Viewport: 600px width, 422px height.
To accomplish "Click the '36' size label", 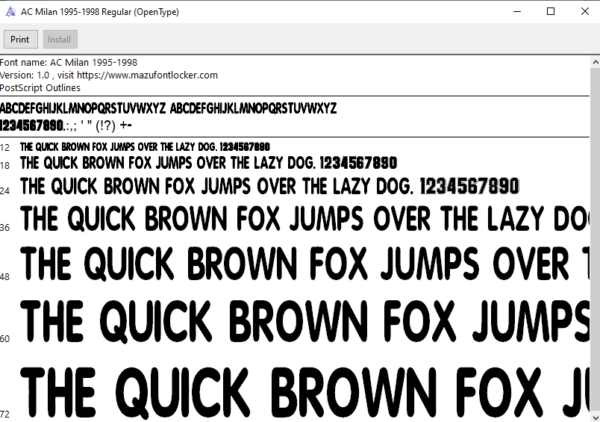I will coord(5,228).
